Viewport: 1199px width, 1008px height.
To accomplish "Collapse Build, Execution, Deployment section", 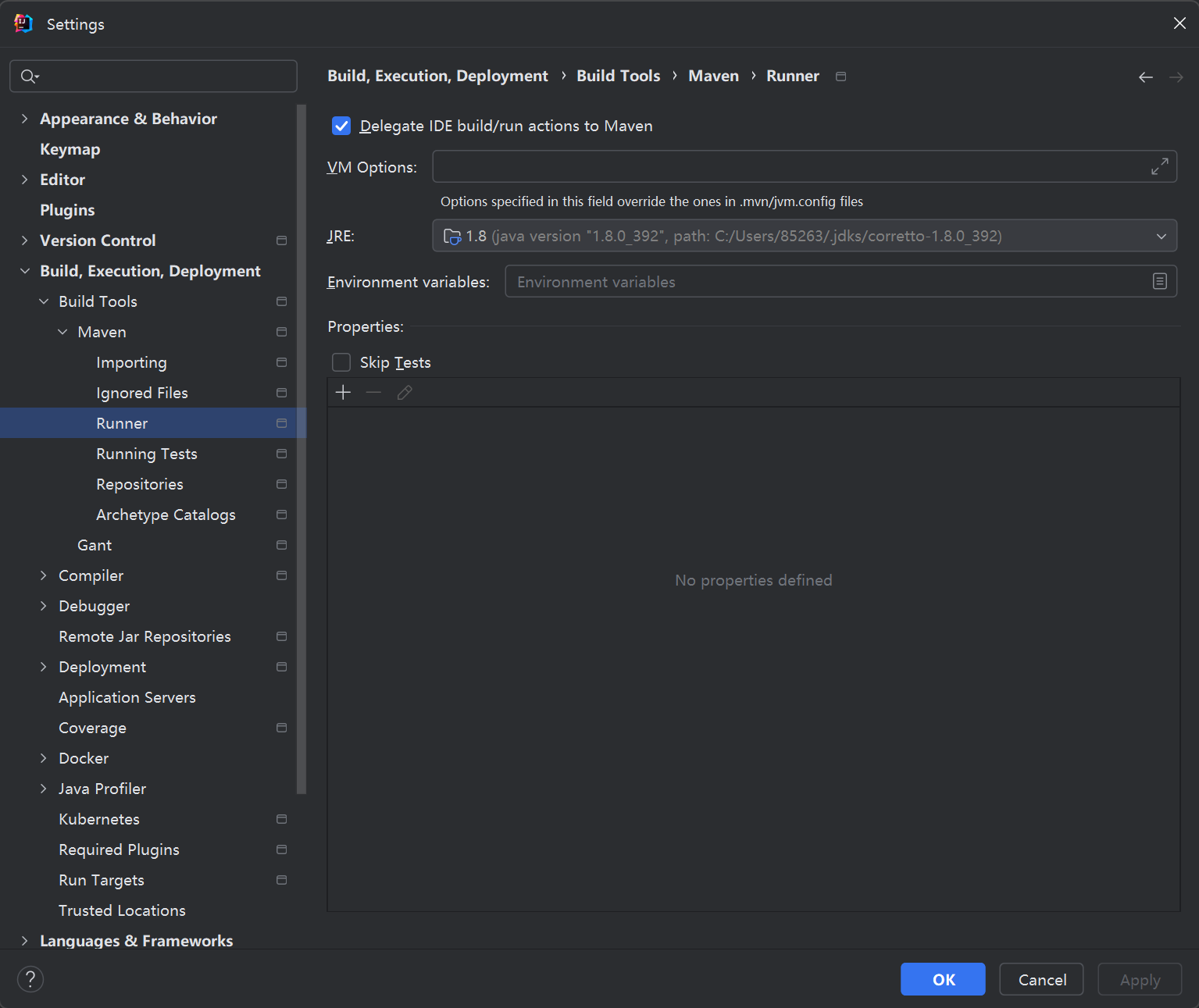I will pos(24,271).
